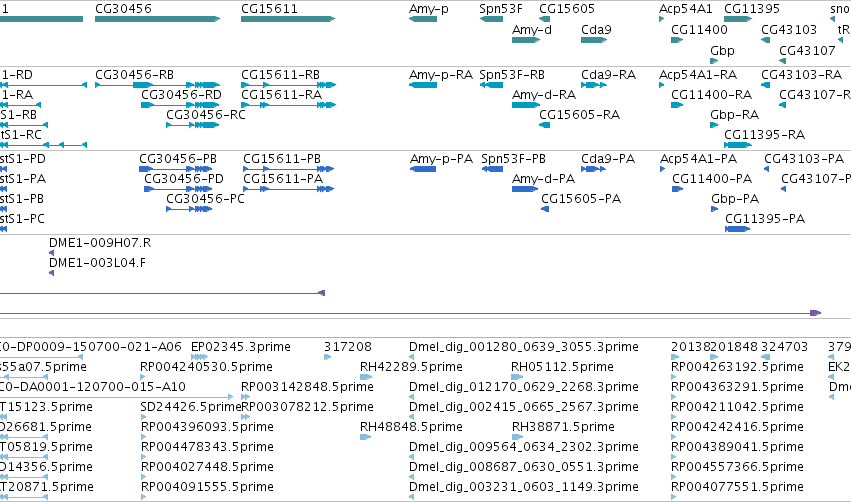This screenshot has height=502, width=851.
Task: Click RP004363291.5prime label
Action: click(737, 386)
